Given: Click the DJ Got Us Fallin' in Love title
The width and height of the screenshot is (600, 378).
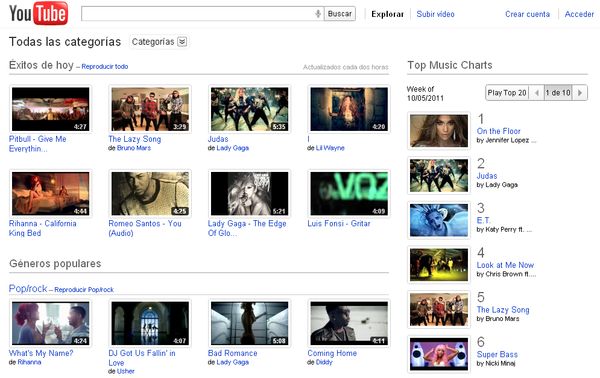Looking at the screenshot, I should [x=142, y=358].
